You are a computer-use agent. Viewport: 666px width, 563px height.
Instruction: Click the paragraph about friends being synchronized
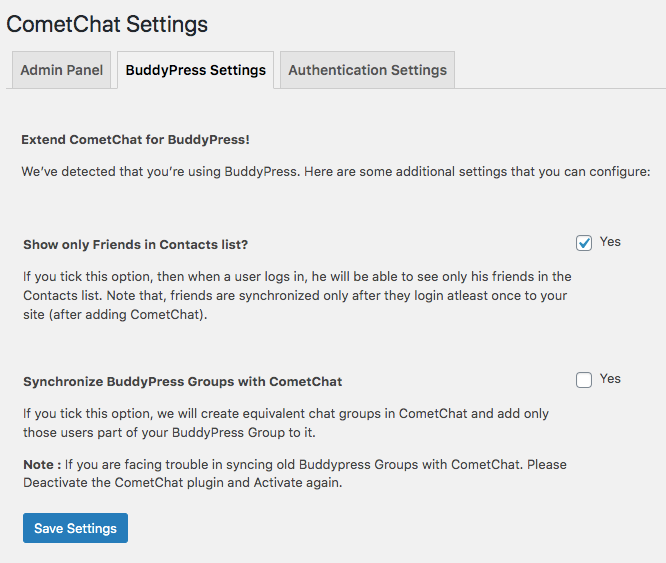(x=296, y=295)
